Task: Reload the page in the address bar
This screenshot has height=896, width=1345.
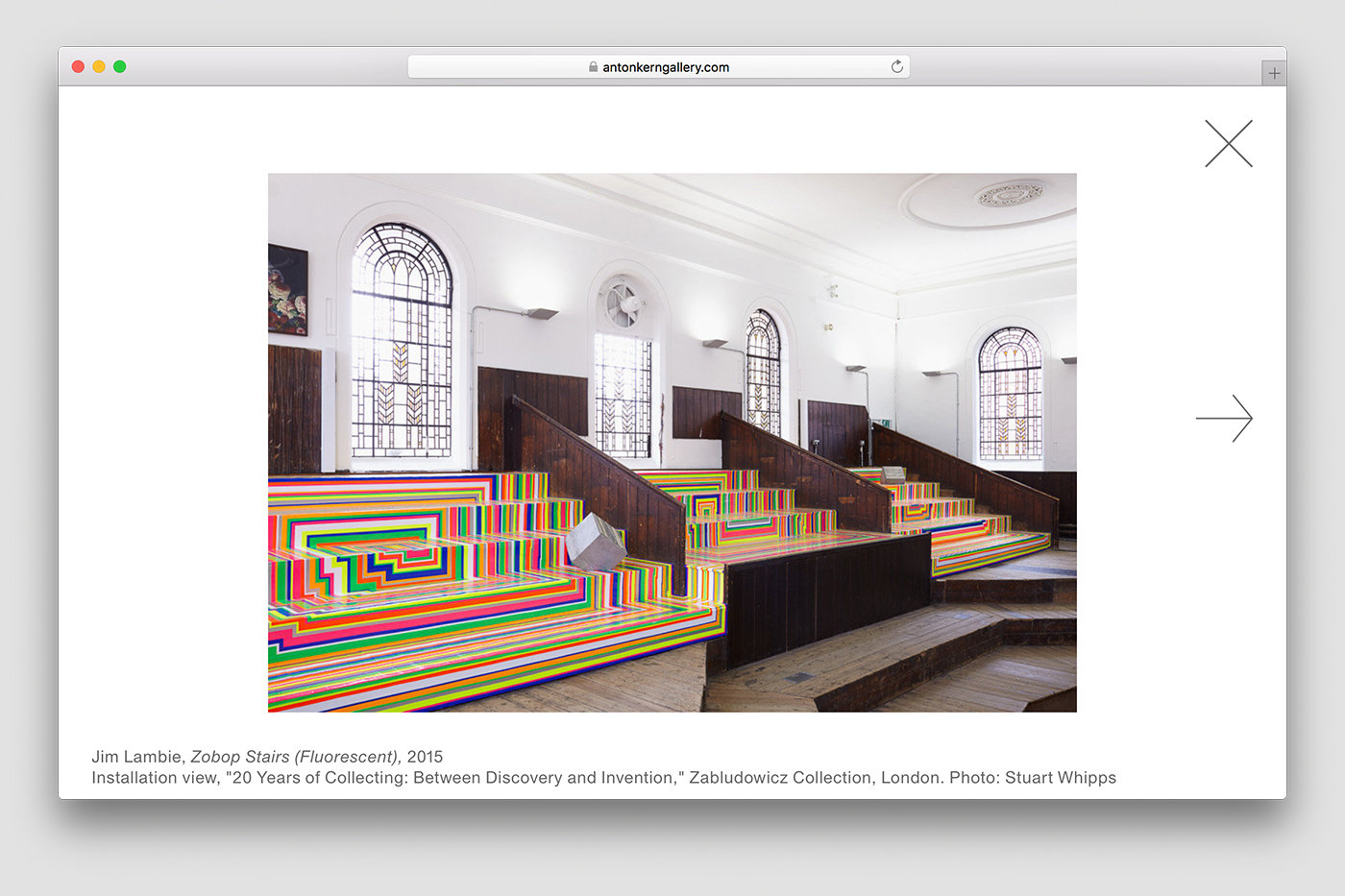Action: 896,66
